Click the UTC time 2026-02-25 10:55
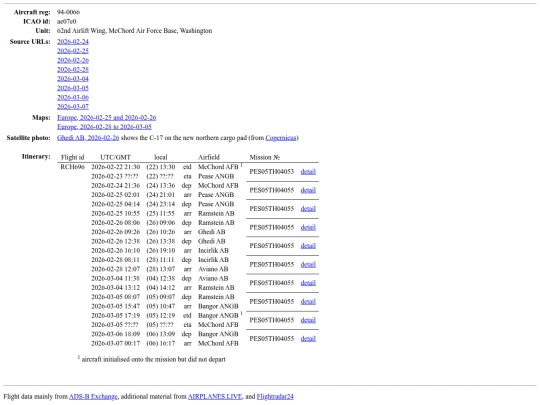The height and width of the screenshot is (405, 540). click(x=115, y=214)
